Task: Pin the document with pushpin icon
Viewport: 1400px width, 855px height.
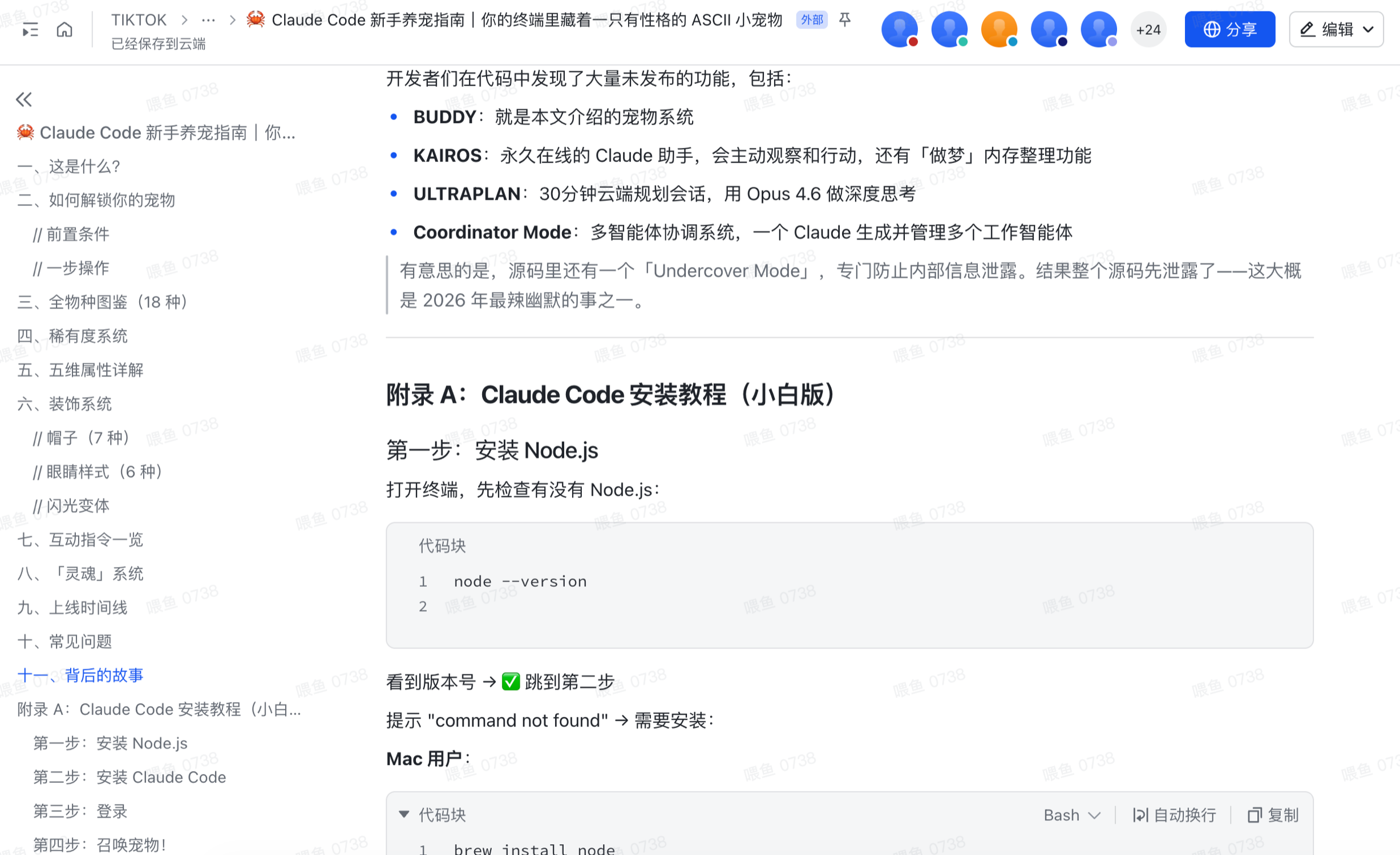Action: [845, 20]
